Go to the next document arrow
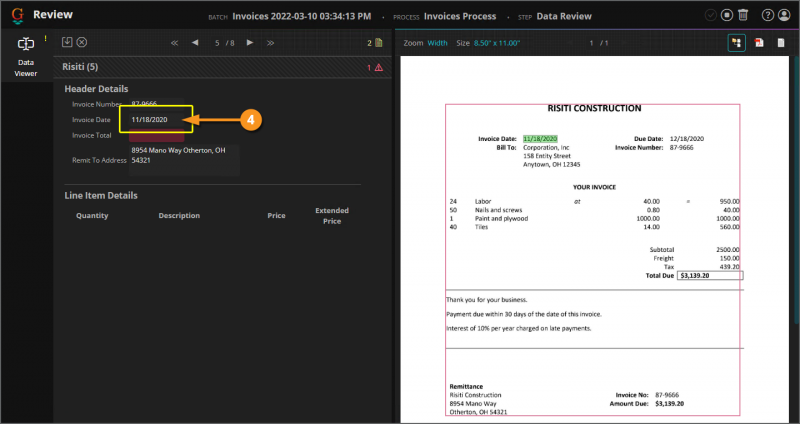 (250, 43)
